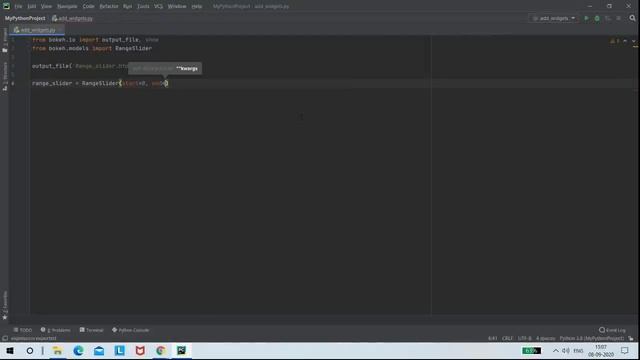Open the Event Log
This screenshot has width=640, height=360.
[x=612, y=330]
